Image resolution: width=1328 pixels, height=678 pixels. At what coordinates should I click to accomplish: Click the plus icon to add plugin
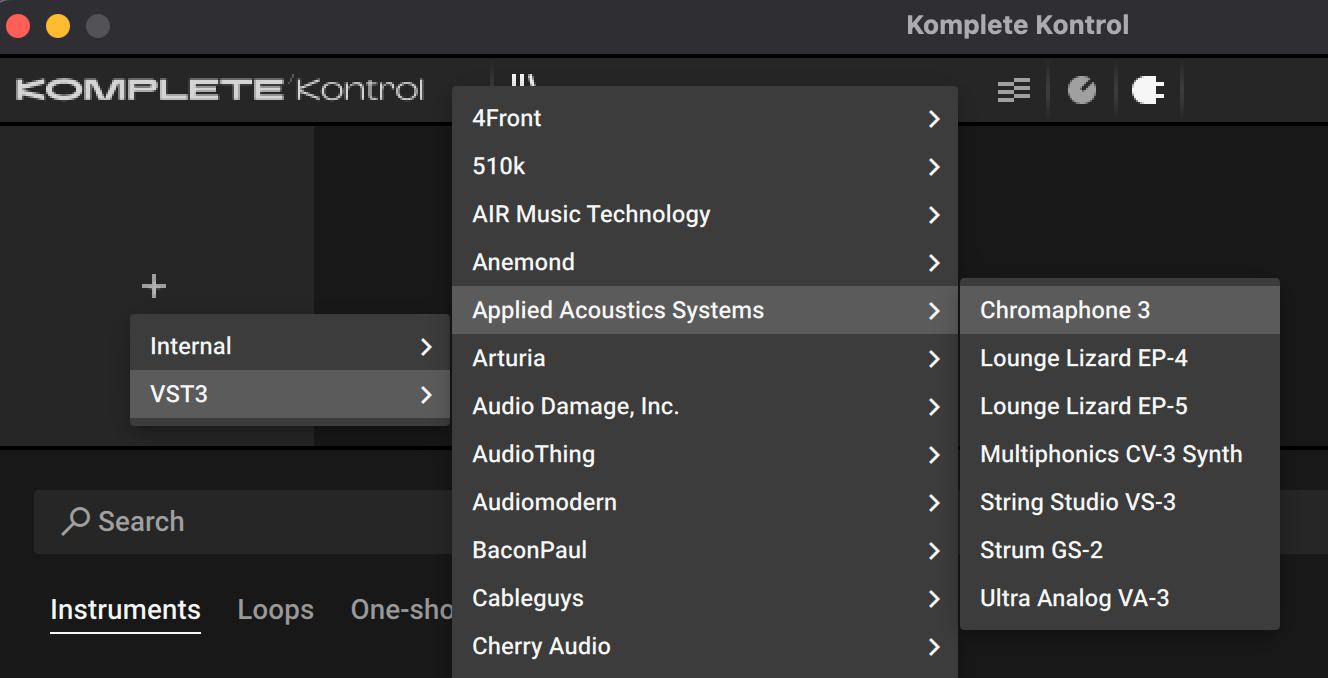click(153, 287)
